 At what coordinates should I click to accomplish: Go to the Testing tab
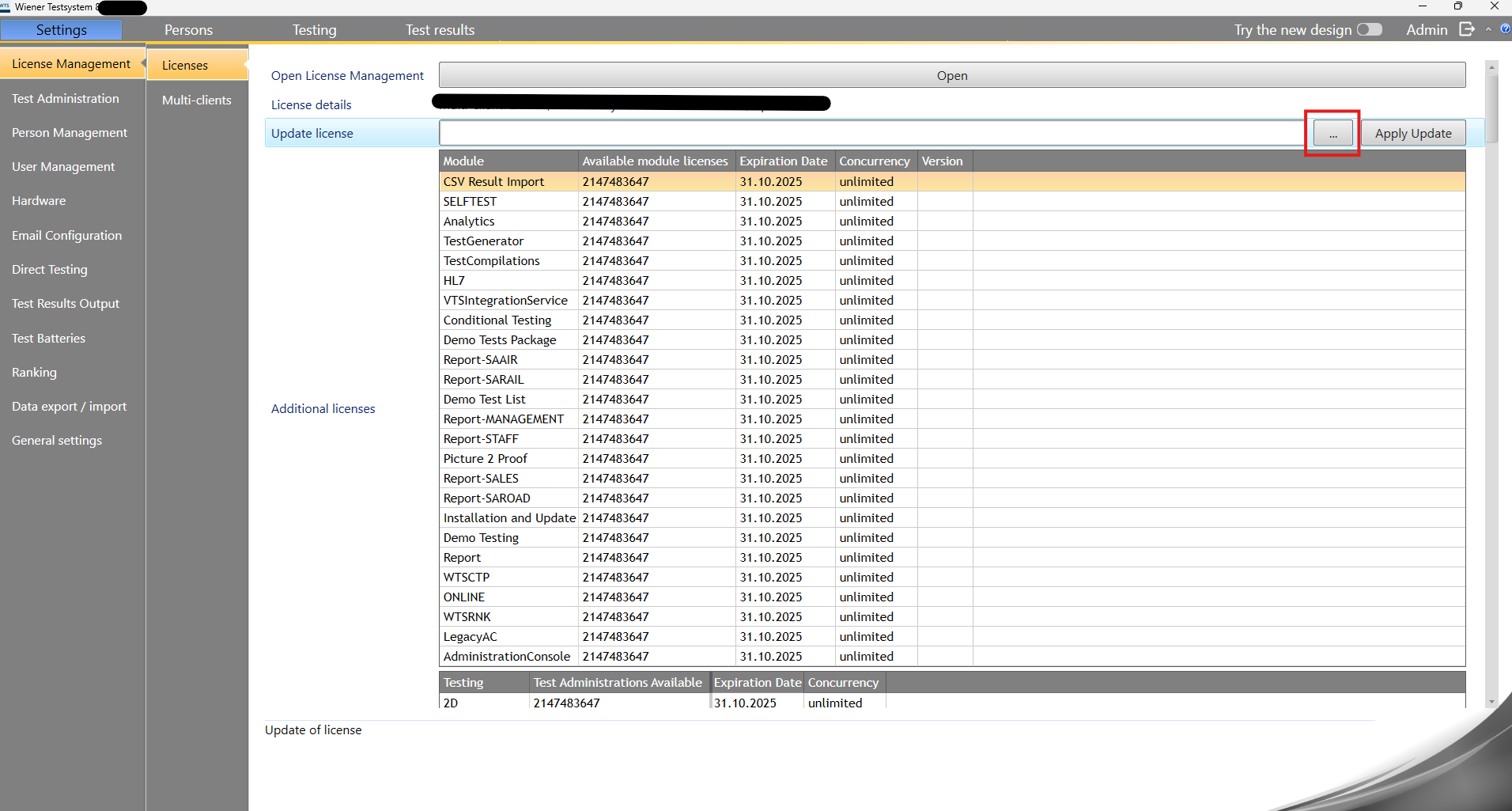pos(314,30)
